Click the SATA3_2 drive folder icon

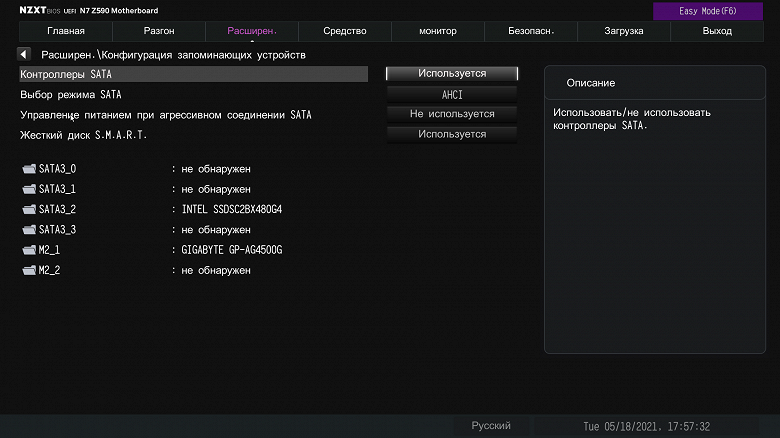28,210
